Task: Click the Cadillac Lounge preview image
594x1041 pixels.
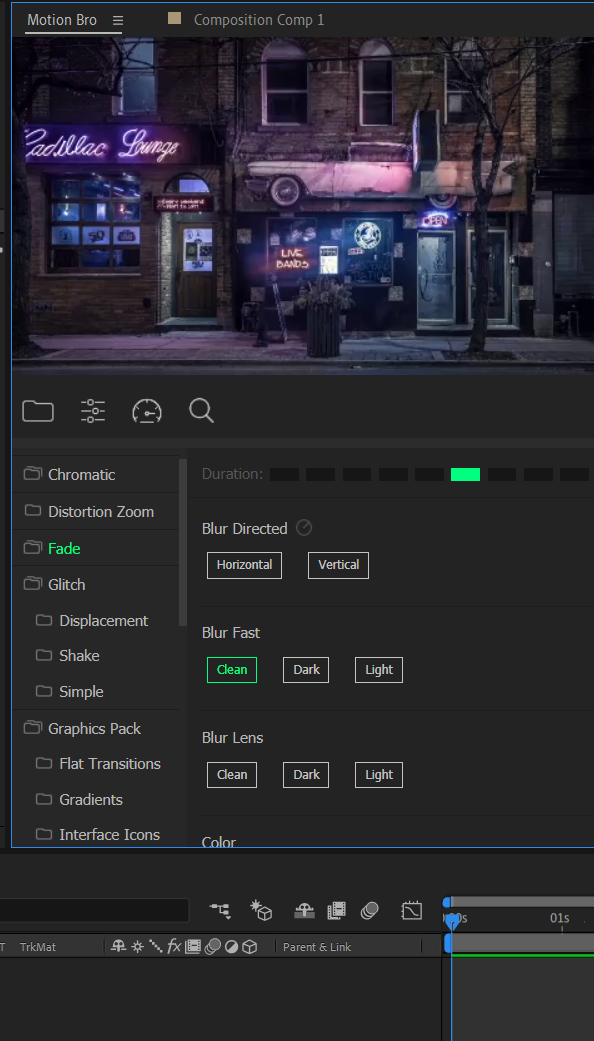Action: click(303, 205)
